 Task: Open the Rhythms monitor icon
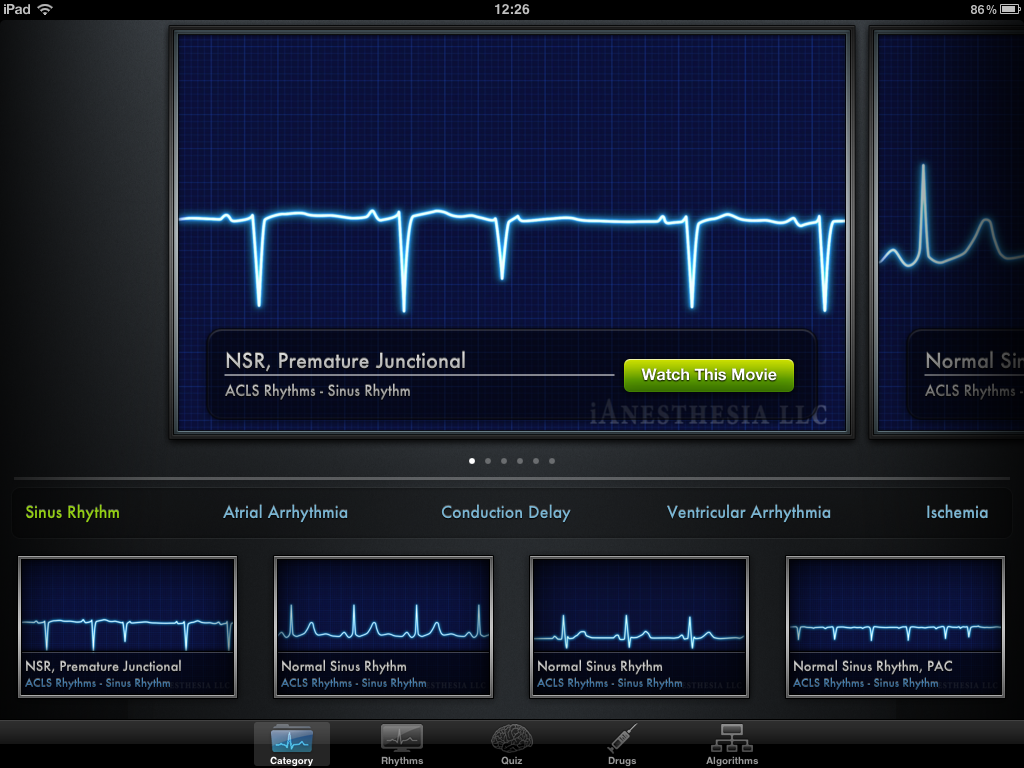click(401, 740)
